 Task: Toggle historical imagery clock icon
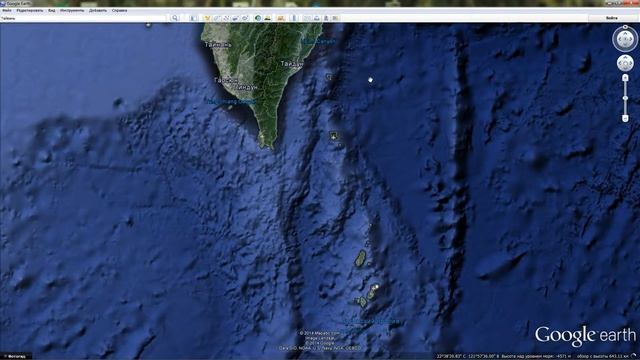click(258, 18)
